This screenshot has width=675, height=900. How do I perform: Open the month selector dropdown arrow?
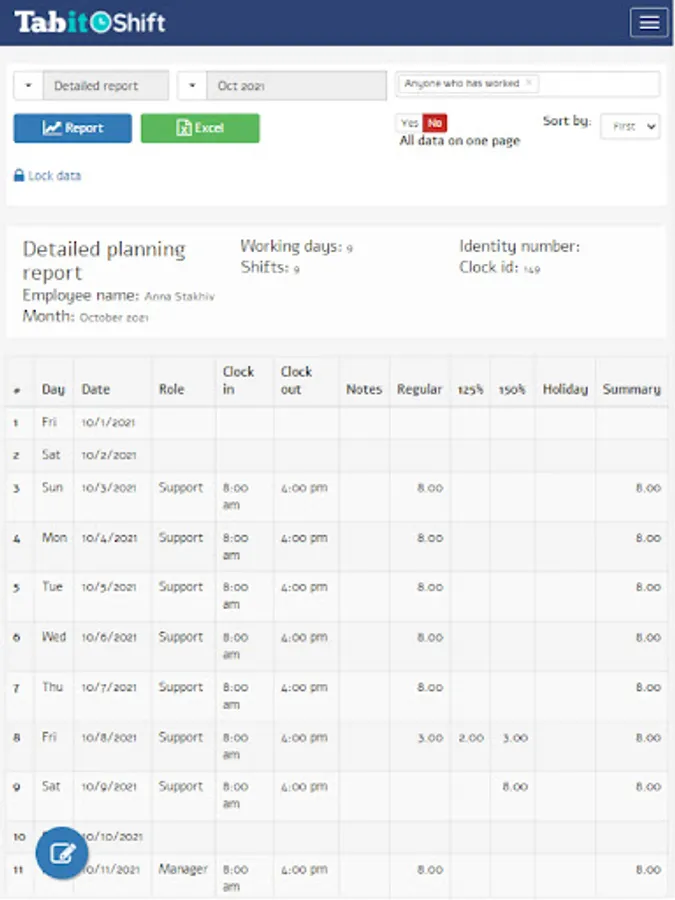pos(192,86)
